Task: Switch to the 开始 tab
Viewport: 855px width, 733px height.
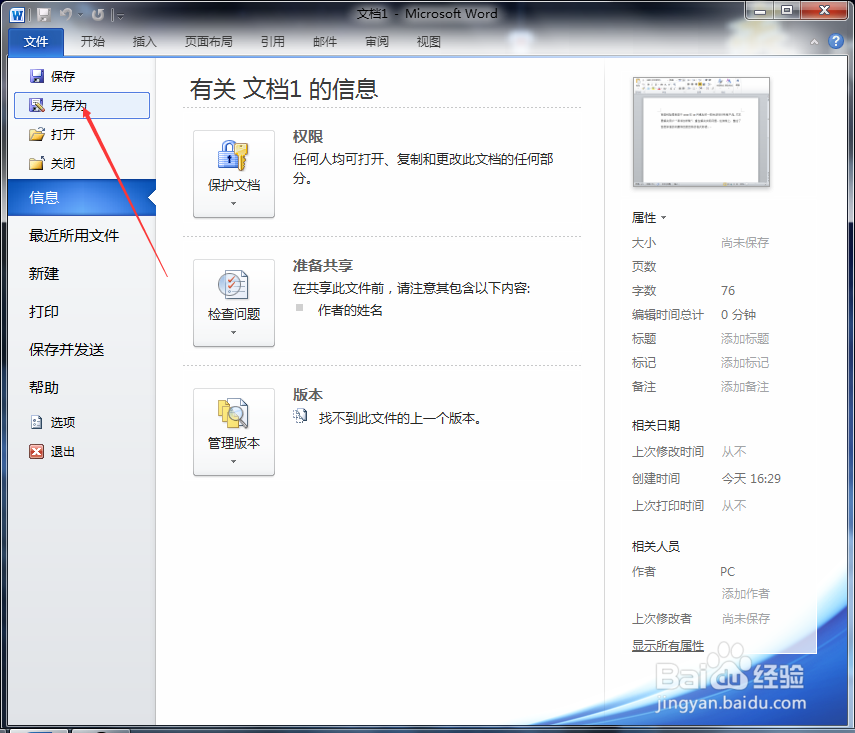Action: click(x=93, y=42)
